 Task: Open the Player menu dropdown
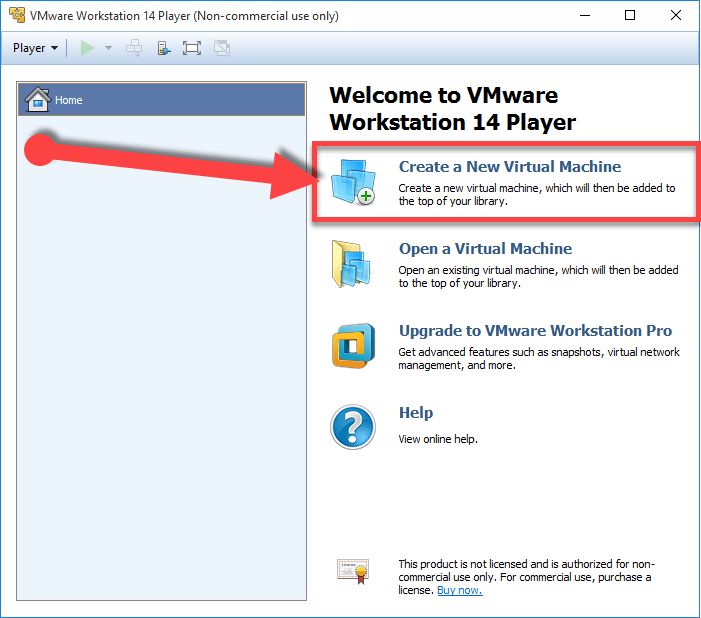tap(35, 48)
